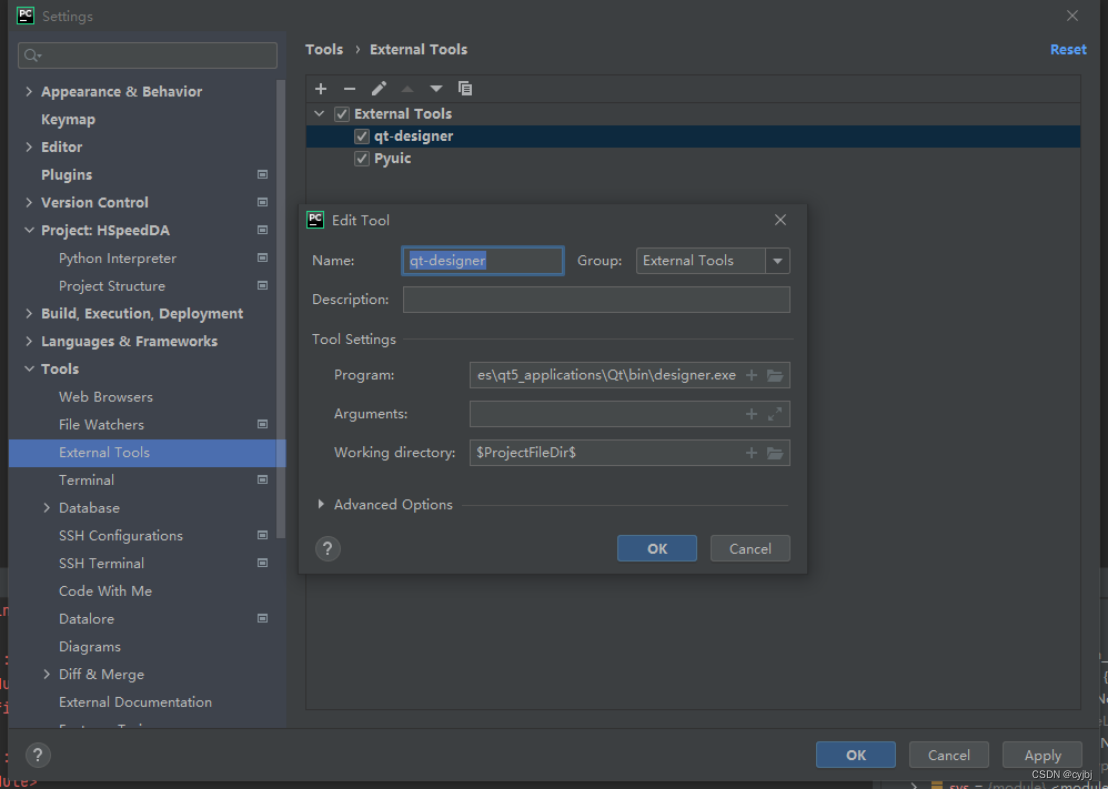Click OK in Settings window
Viewport: 1108px width, 790px height.
coord(856,755)
